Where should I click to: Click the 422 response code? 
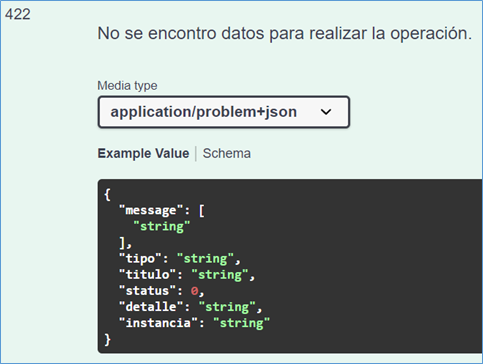(18, 14)
